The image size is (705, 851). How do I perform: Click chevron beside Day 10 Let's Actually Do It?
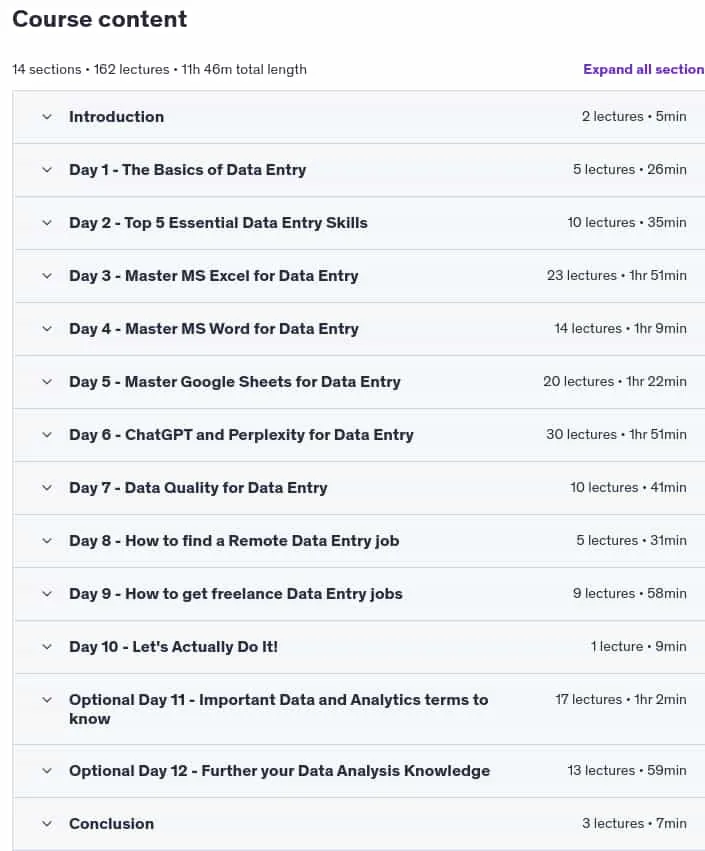pyautogui.click(x=47, y=647)
